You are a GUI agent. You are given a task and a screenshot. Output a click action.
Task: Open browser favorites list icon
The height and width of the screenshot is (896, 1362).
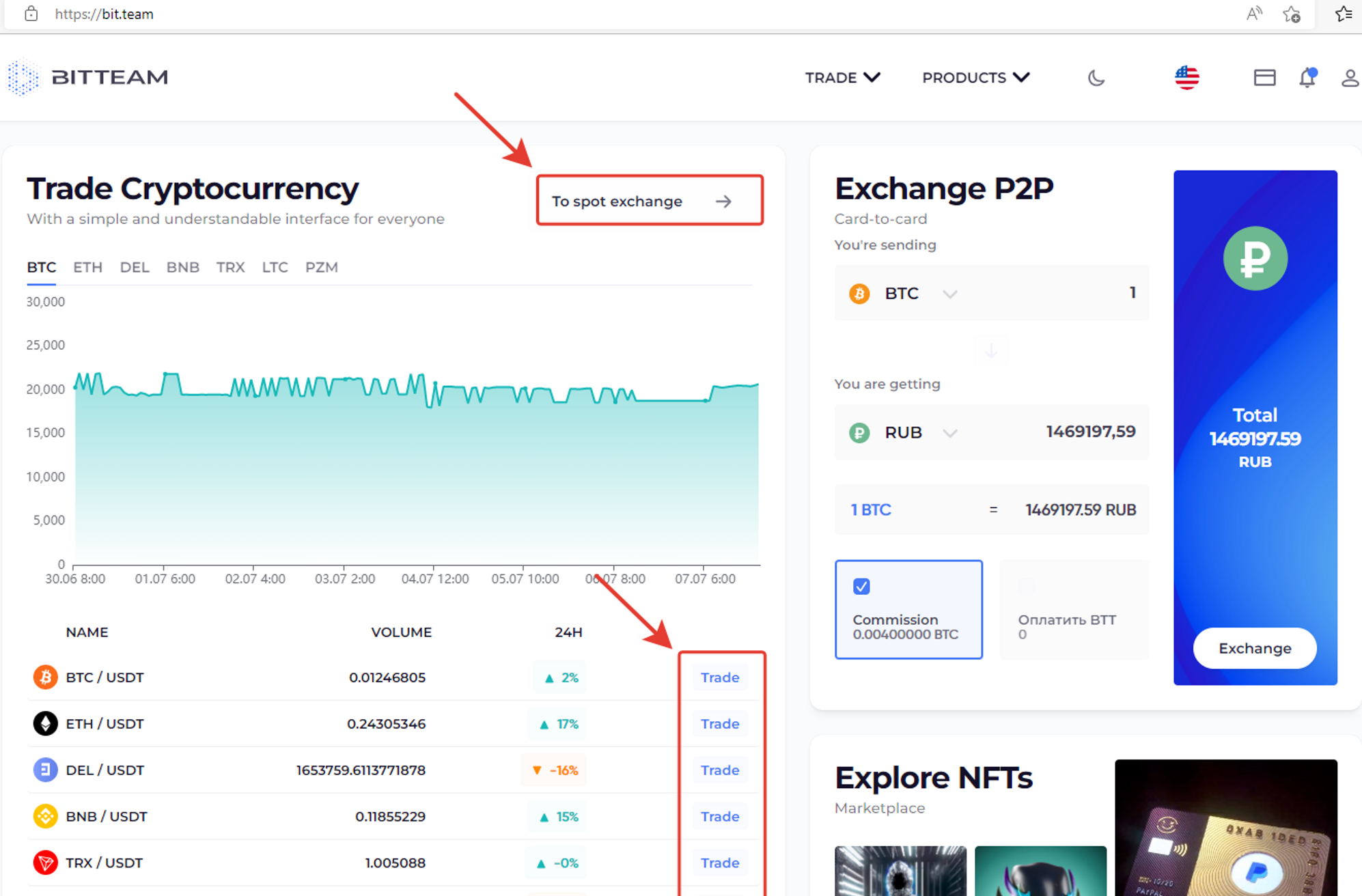[1344, 14]
